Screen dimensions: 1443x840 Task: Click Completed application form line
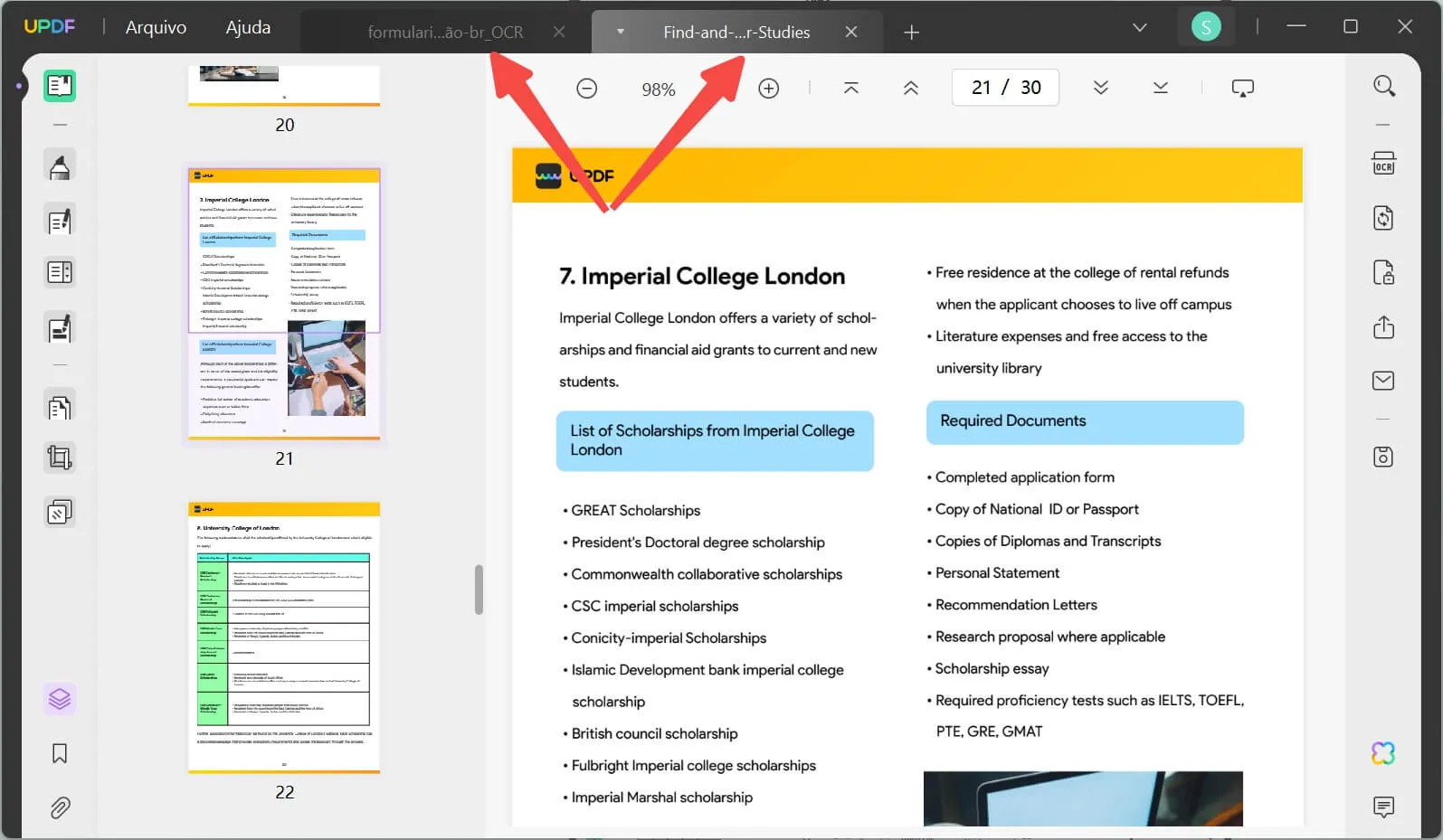click(1021, 477)
